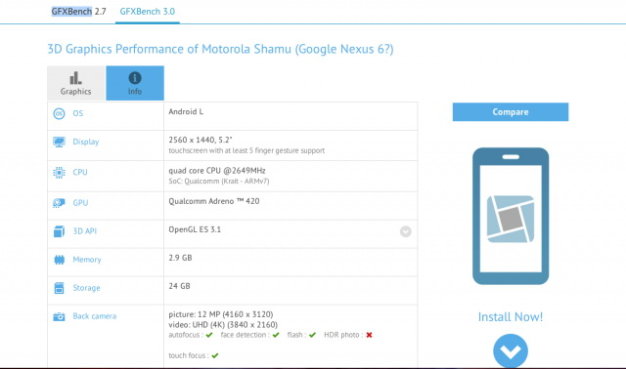Viewport: 626px width, 369px height.
Task: Click the 'GPU' row label
Action: [x=80, y=202]
